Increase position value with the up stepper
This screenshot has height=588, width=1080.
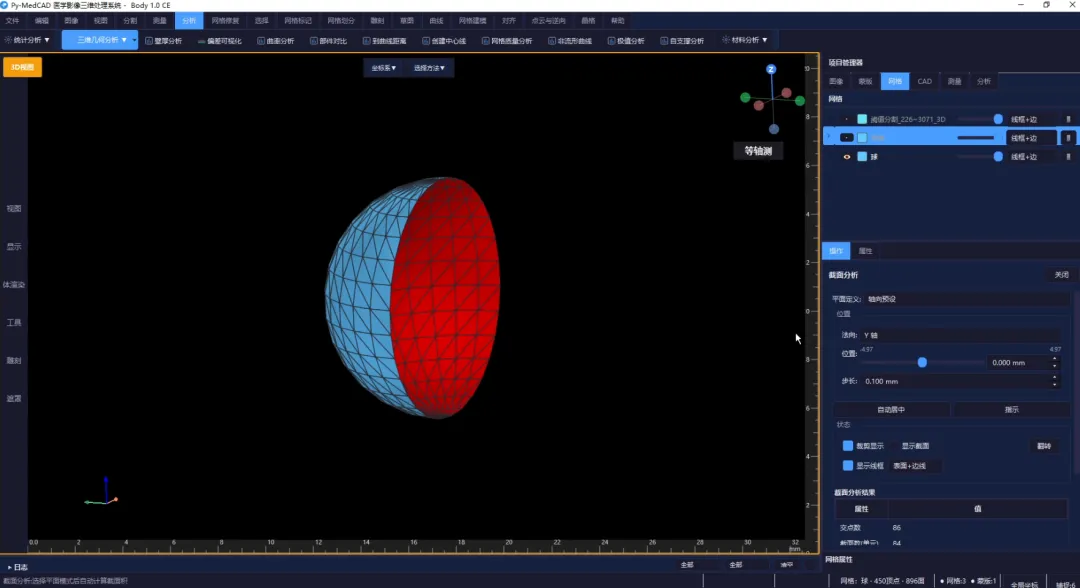click(1055, 358)
